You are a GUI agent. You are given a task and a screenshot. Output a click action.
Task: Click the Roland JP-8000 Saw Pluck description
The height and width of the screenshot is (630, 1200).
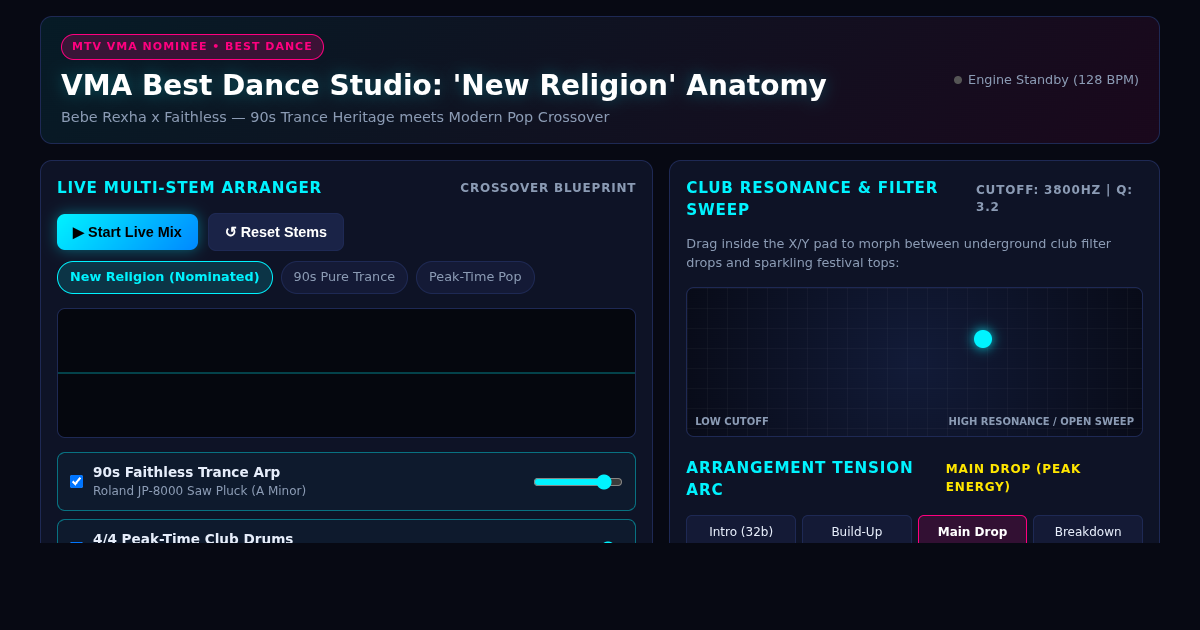click(x=199, y=491)
